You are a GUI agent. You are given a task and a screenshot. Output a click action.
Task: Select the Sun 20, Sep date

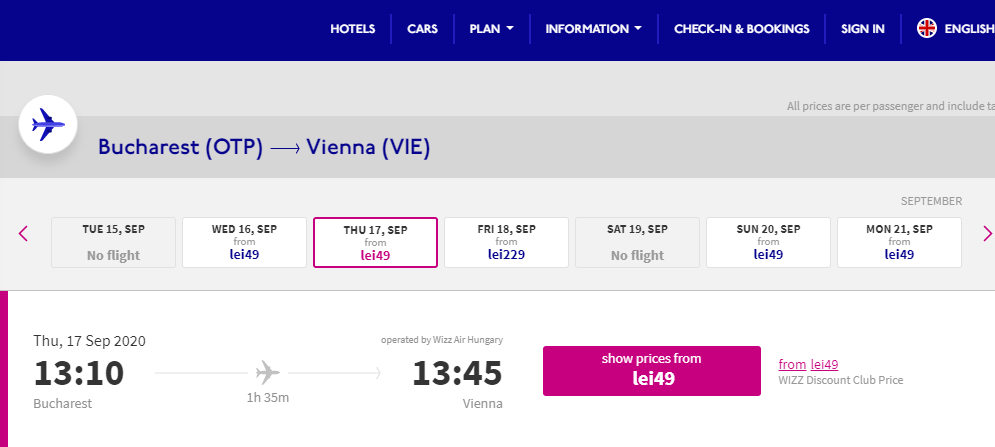point(768,243)
